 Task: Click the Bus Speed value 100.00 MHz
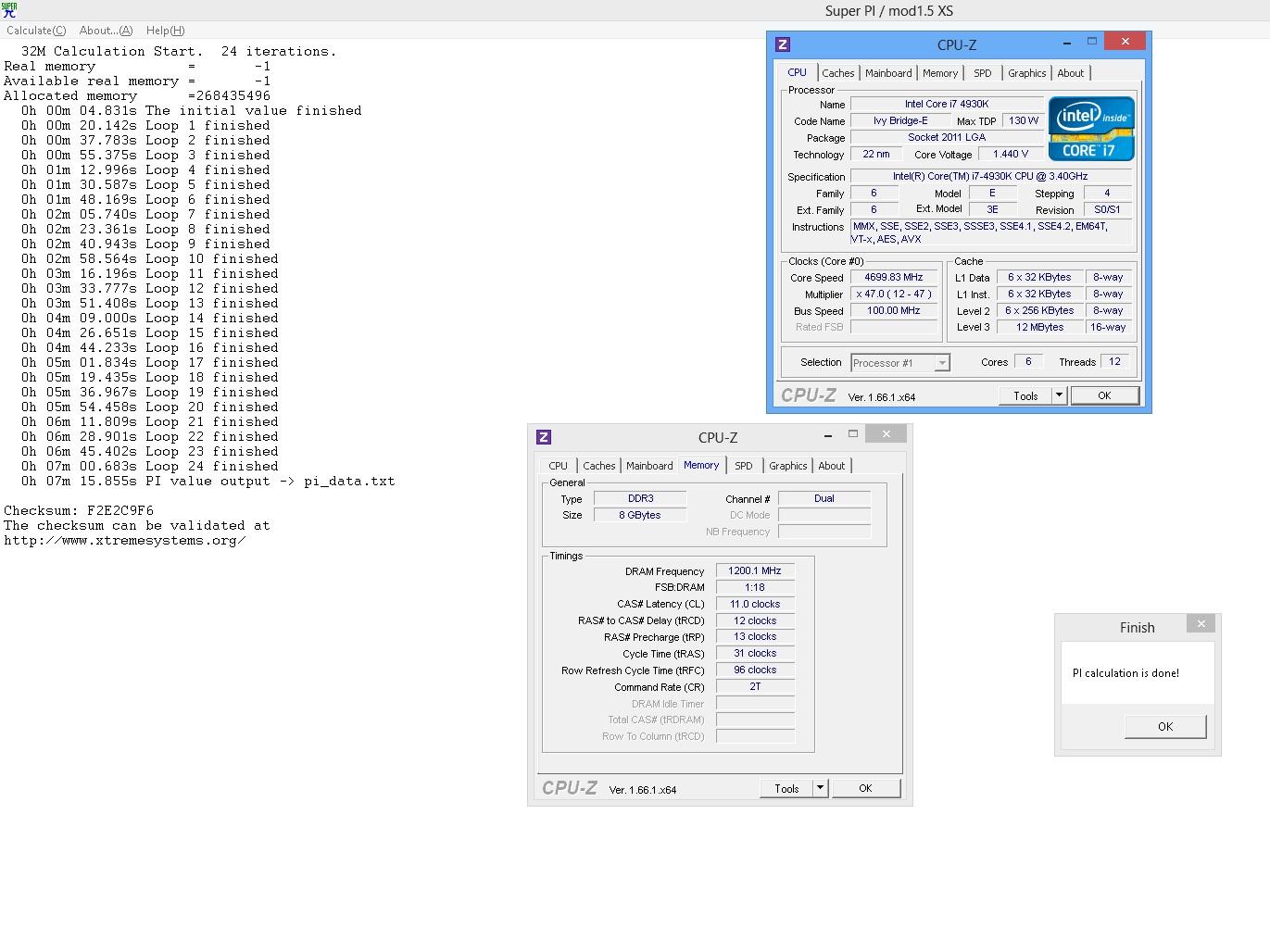pos(894,310)
